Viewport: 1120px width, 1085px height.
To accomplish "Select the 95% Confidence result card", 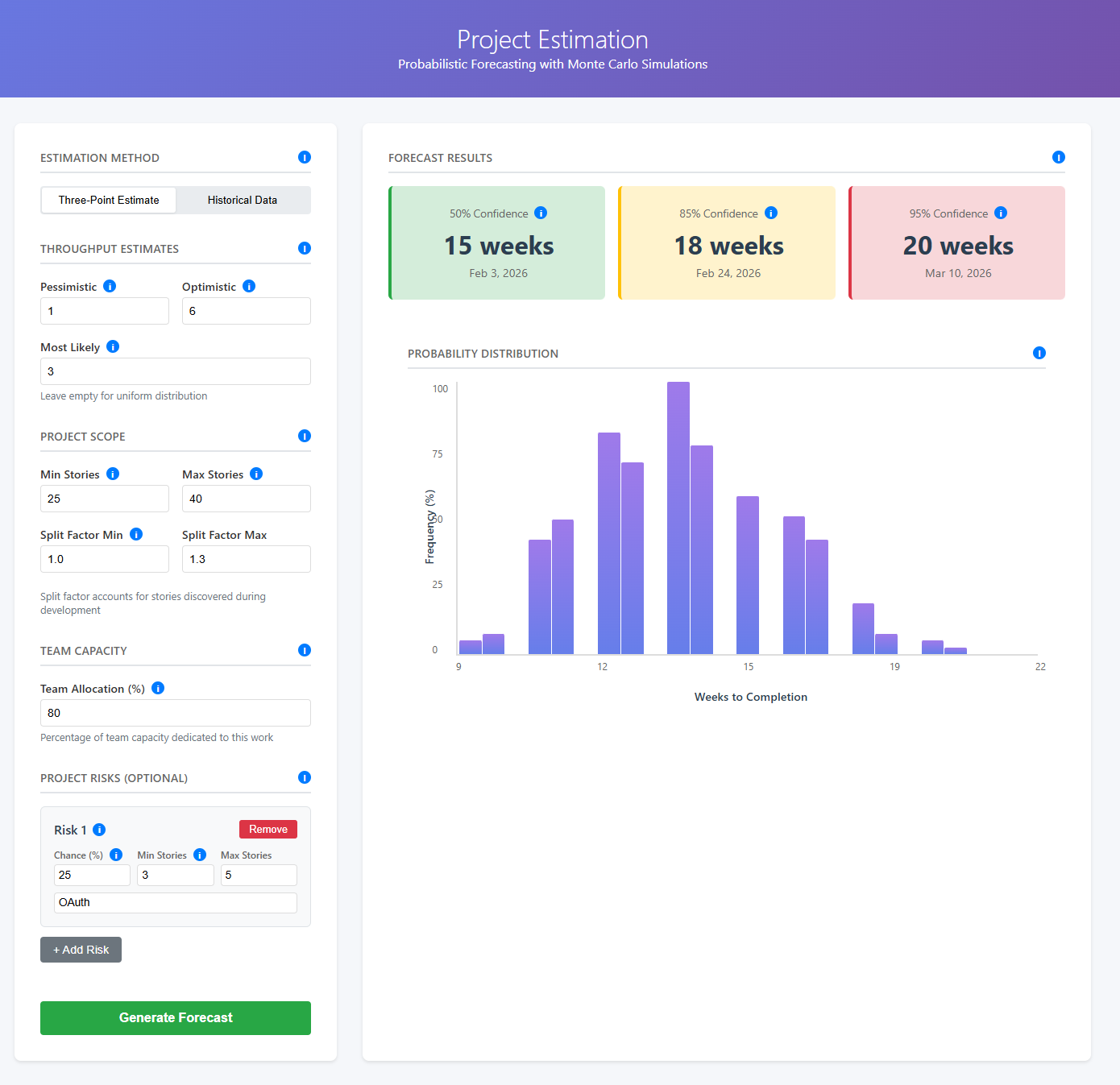I will 957,242.
